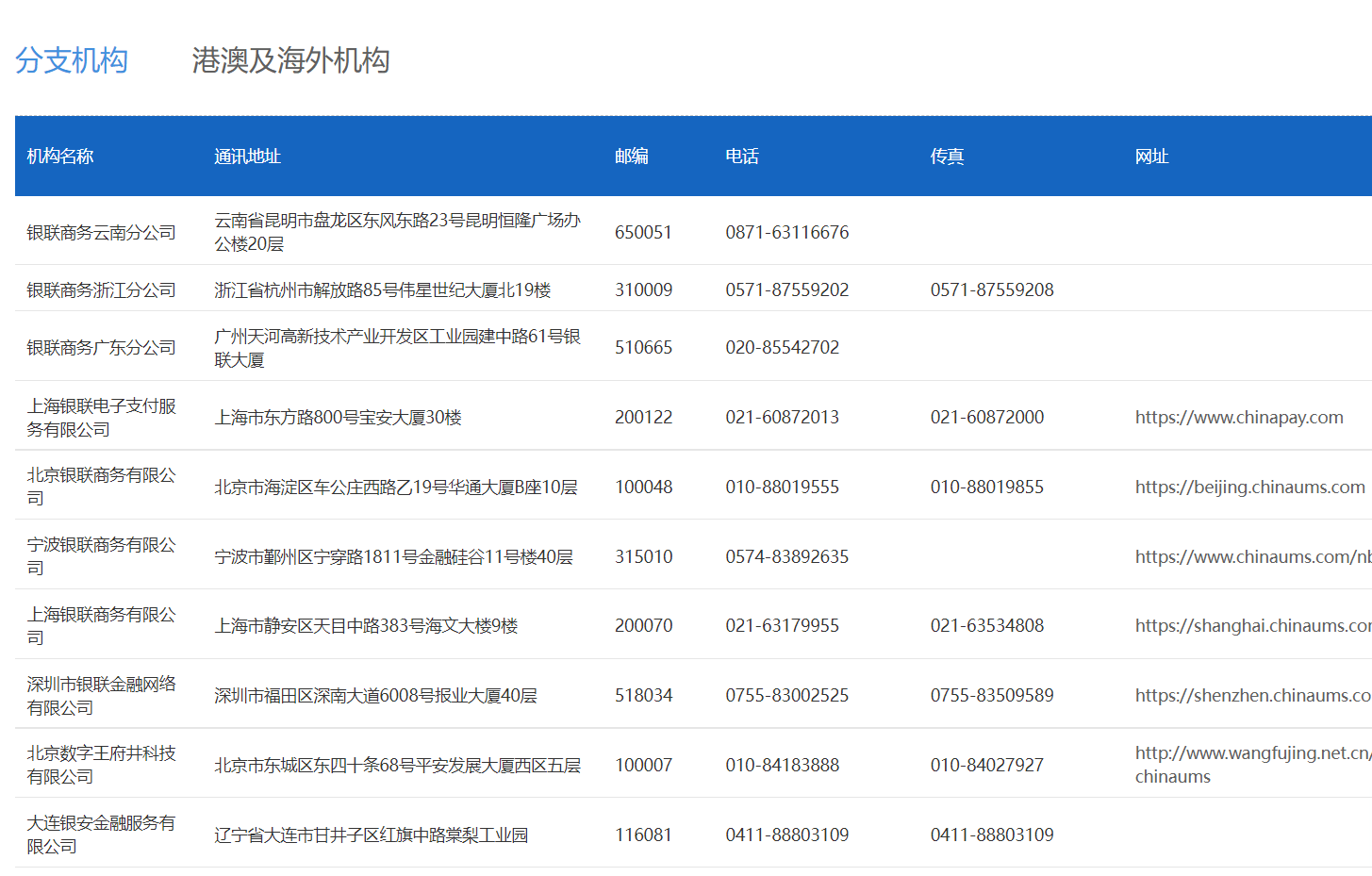Viewport: 1372px width, 876px height.
Task: Click postal code 315010
Action: [643, 556]
